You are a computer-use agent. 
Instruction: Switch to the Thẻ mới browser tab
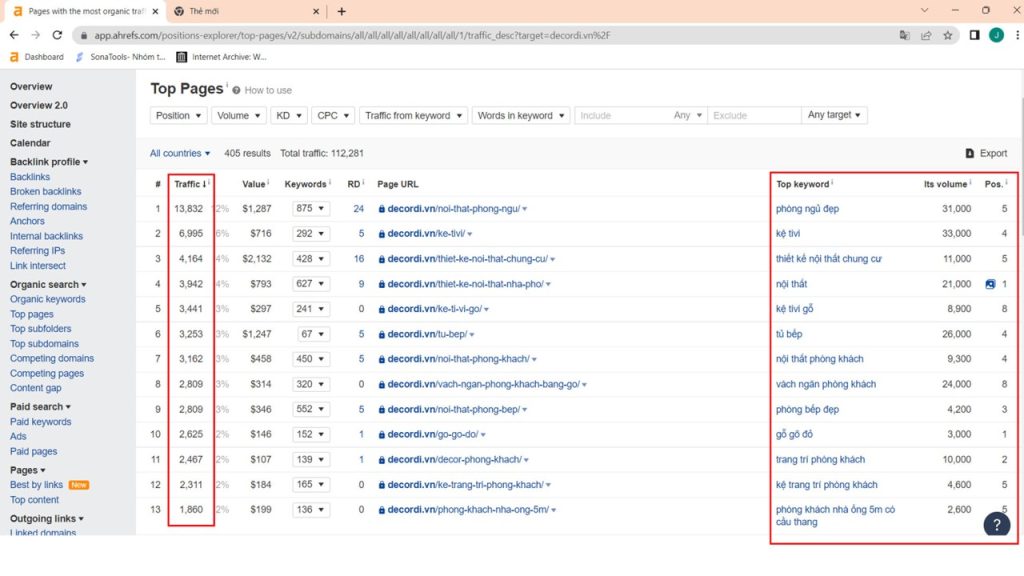click(x=245, y=11)
